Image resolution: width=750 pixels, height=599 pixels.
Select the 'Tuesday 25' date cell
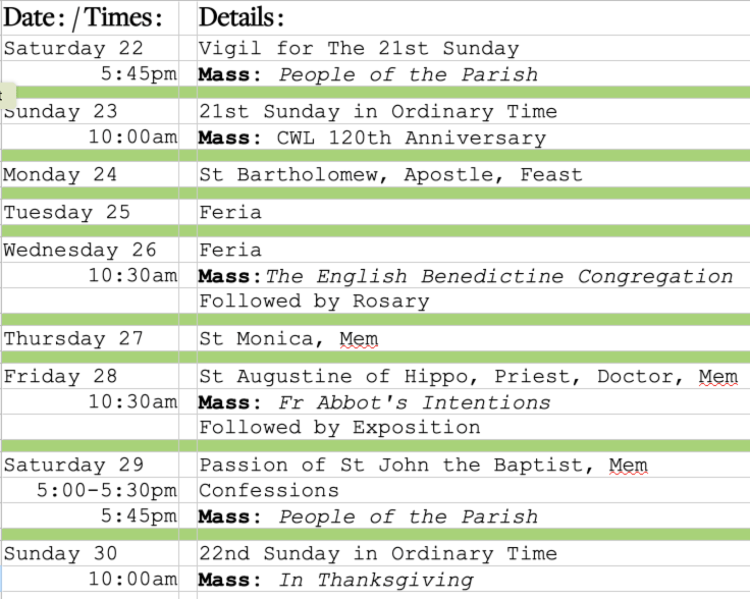pos(90,212)
